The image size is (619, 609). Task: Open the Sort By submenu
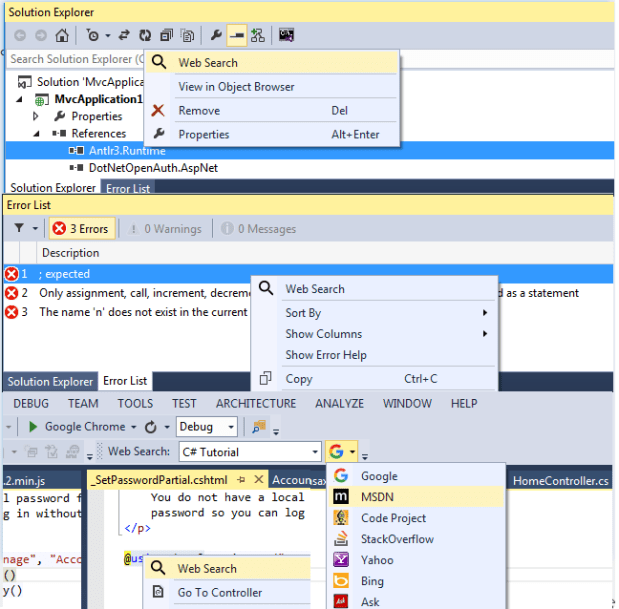click(374, 313)
